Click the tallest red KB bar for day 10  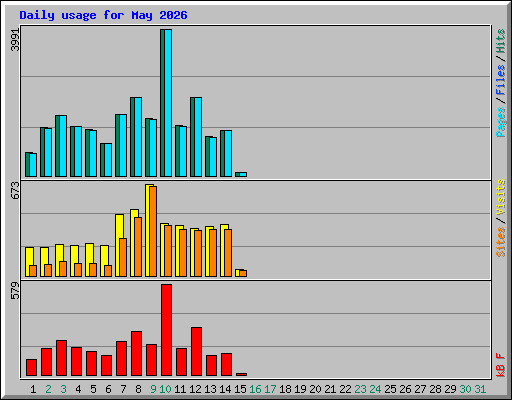(x=167, y=330)
